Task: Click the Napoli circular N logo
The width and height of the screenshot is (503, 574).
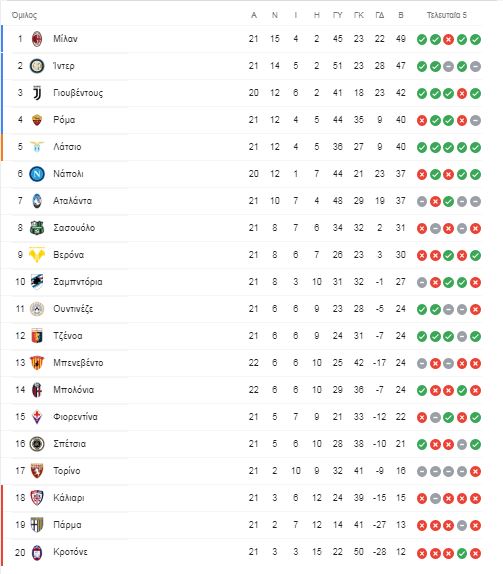Action: pos(37,174)
